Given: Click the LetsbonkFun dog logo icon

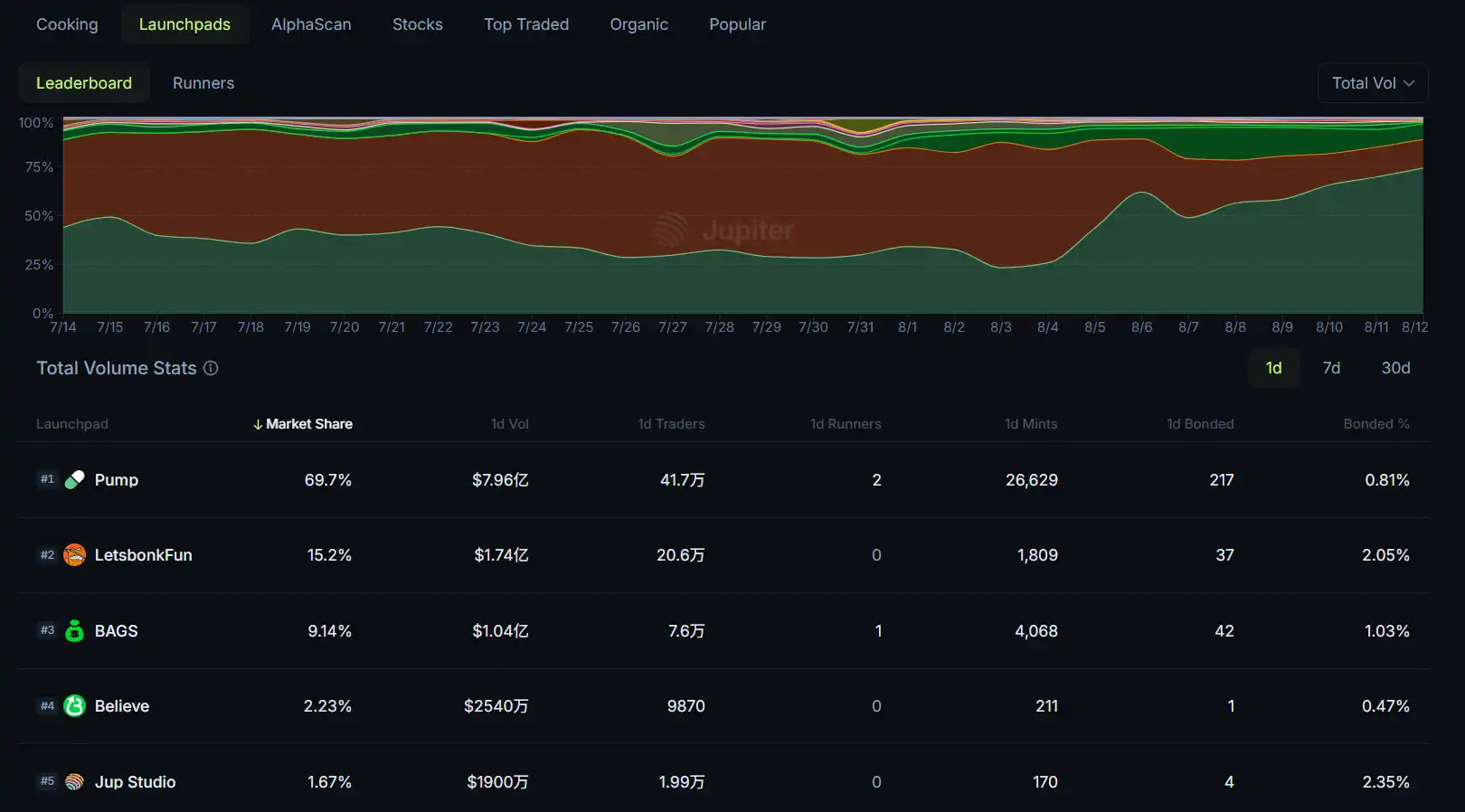Looking at the screenshot, I should tap(75, 554).
